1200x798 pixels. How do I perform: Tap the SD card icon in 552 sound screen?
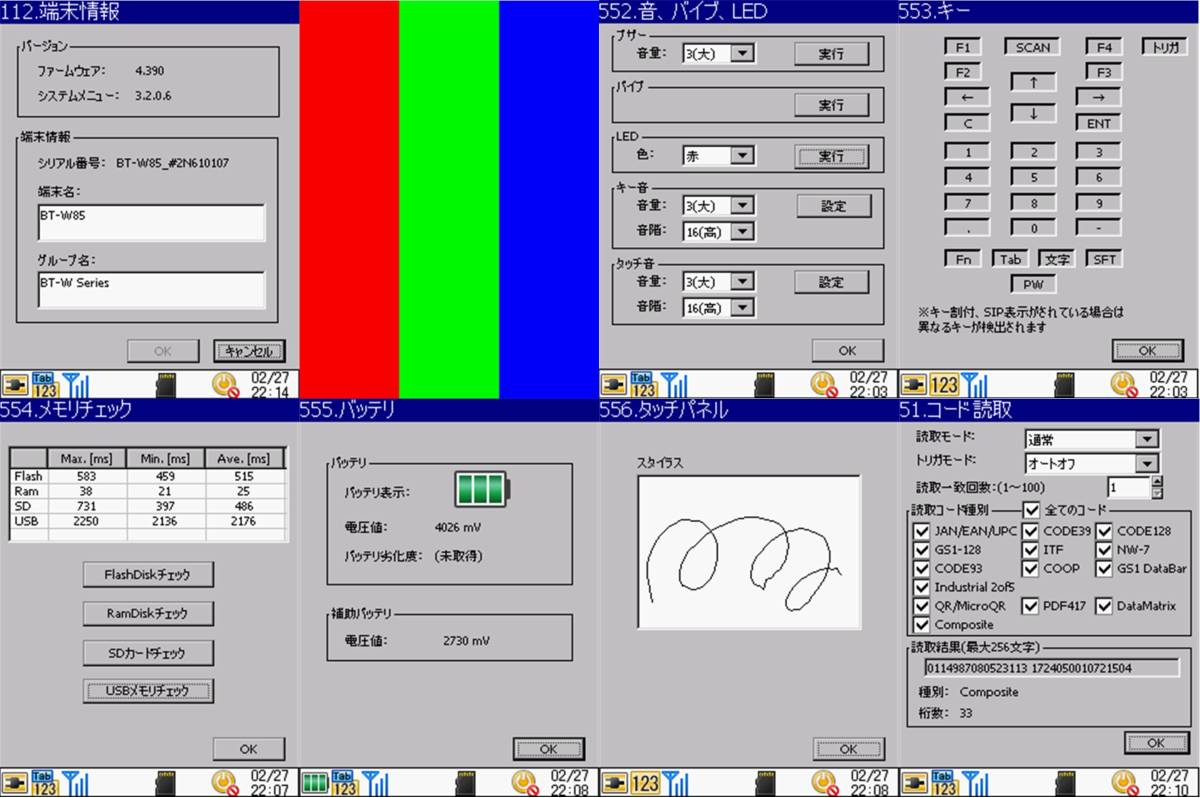[x=765, y=384]
